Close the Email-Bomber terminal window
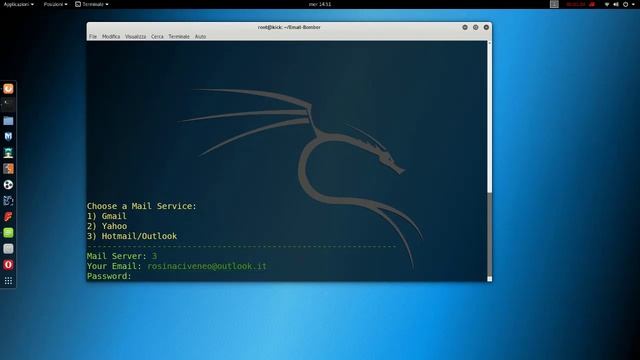The image size is (640, 360). 486,27
